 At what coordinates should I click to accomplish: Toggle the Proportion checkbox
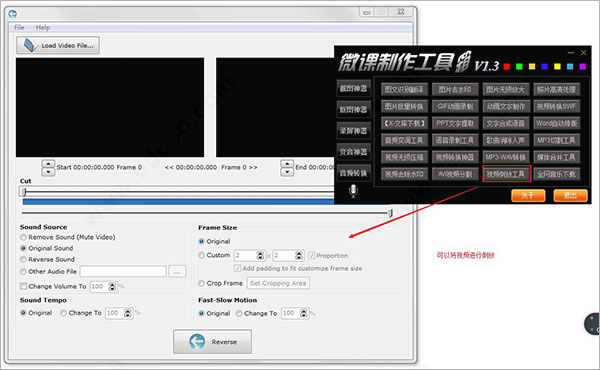pos(311,255)
